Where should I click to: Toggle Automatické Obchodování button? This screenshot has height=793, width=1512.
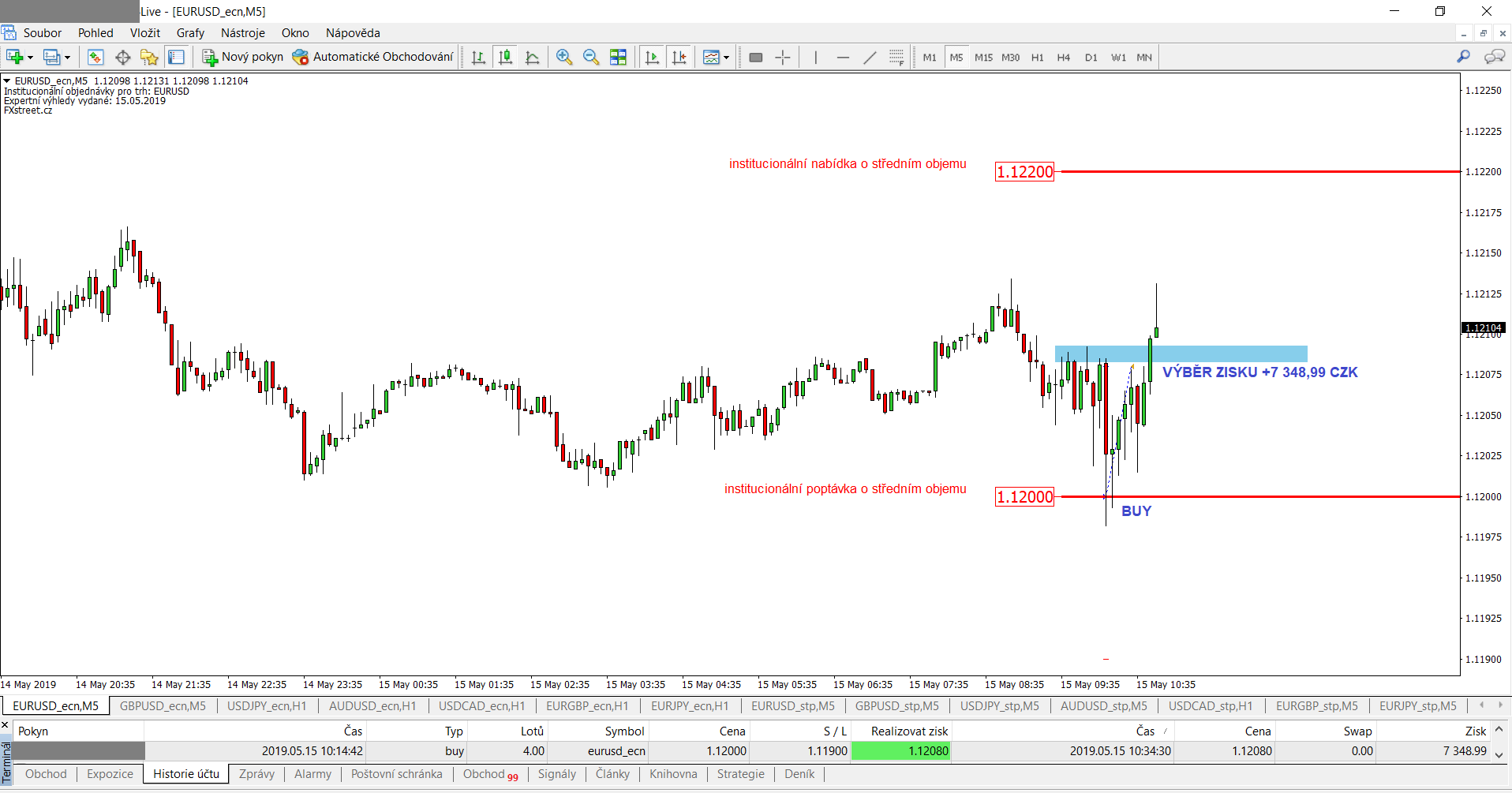372,57
